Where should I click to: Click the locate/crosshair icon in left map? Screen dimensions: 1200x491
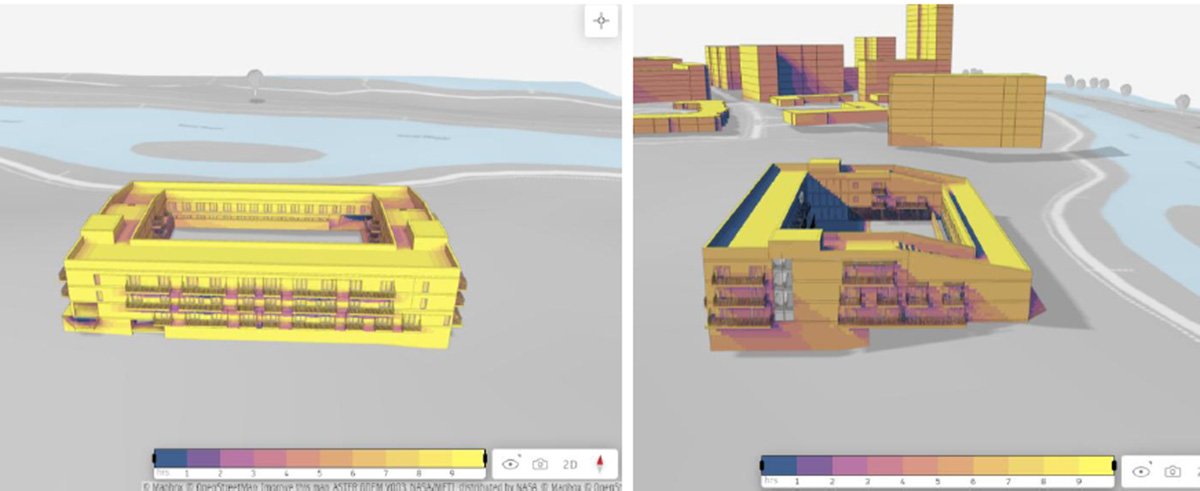pos(601,21)
